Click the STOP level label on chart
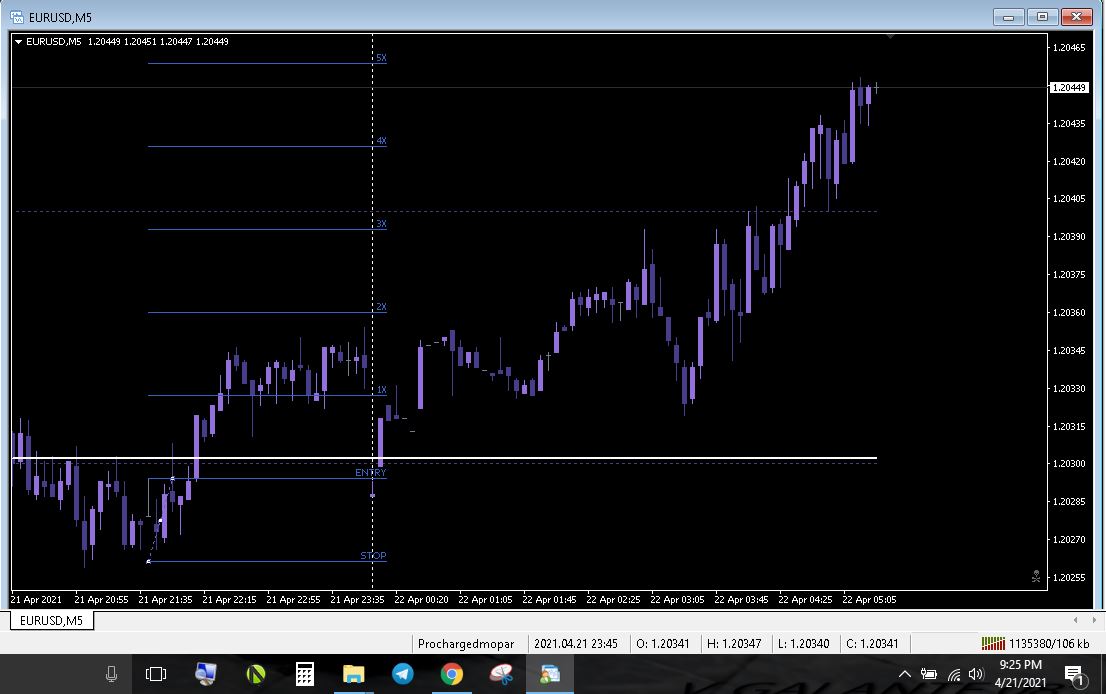The image size is (1106, 694). coord(373,556)
